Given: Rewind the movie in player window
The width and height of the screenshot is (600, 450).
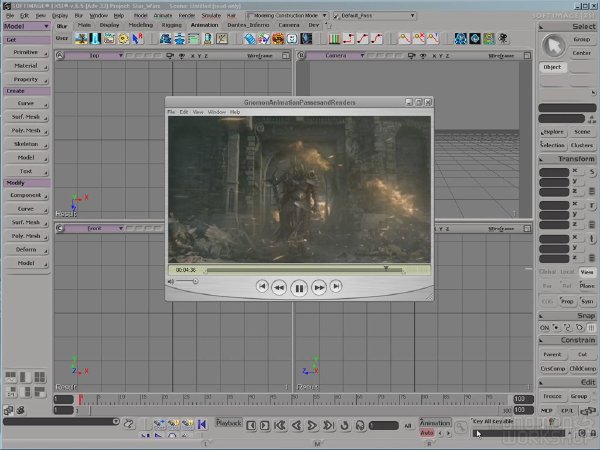Looking at the screenshot, I should point(279,287).
